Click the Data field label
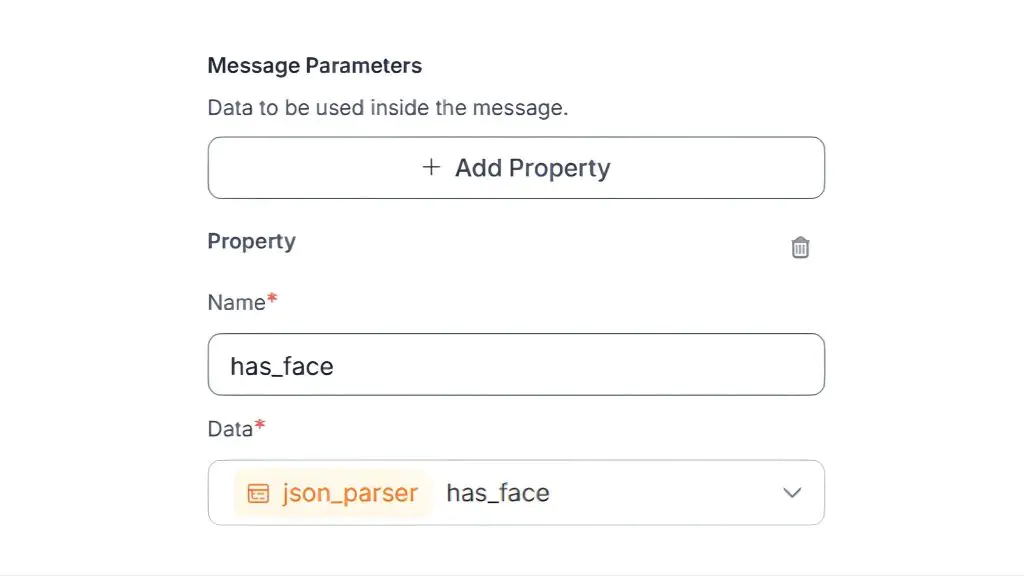Image resolution: width=1024 pixels, height=576 pixels. pyautogui.click(x=230, y=429)
